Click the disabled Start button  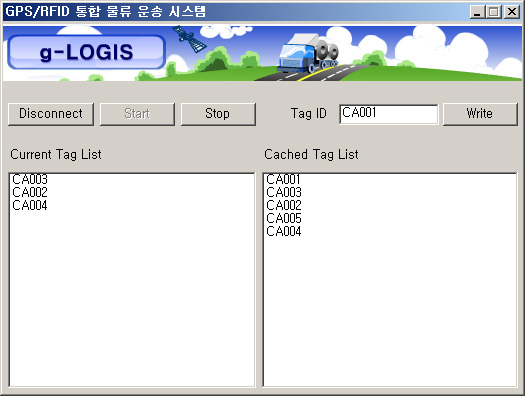pos(137,114)
